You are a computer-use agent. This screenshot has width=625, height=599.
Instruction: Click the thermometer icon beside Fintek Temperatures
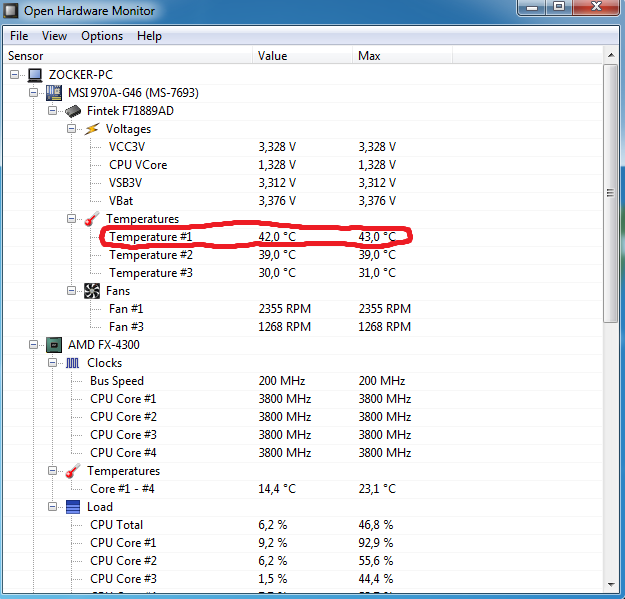[92, 219]
